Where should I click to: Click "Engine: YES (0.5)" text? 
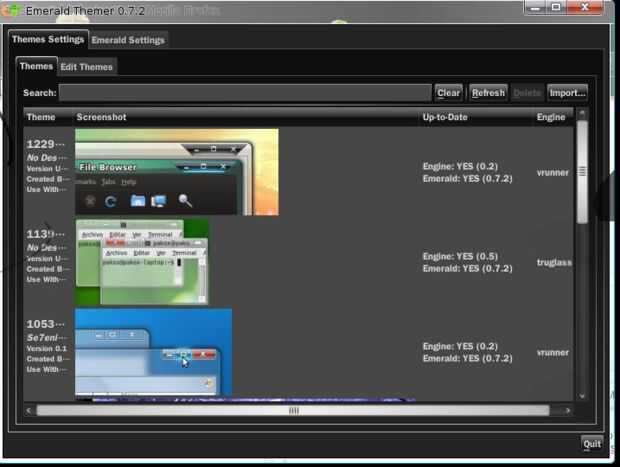tap(460, 256)
